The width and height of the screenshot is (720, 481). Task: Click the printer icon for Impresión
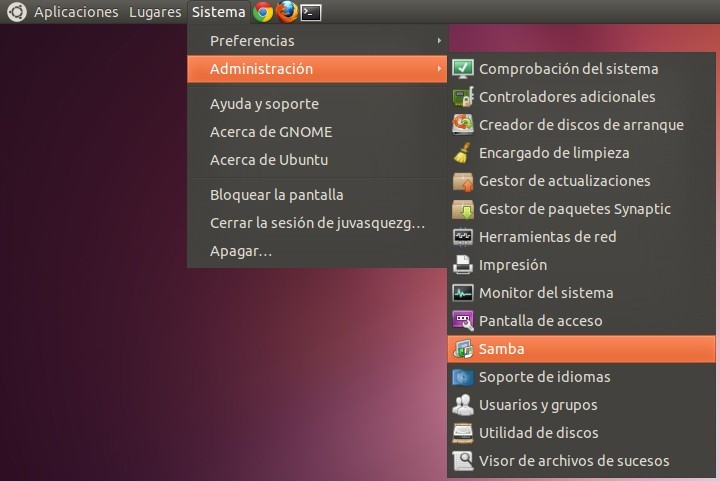(x=463, y=265)
